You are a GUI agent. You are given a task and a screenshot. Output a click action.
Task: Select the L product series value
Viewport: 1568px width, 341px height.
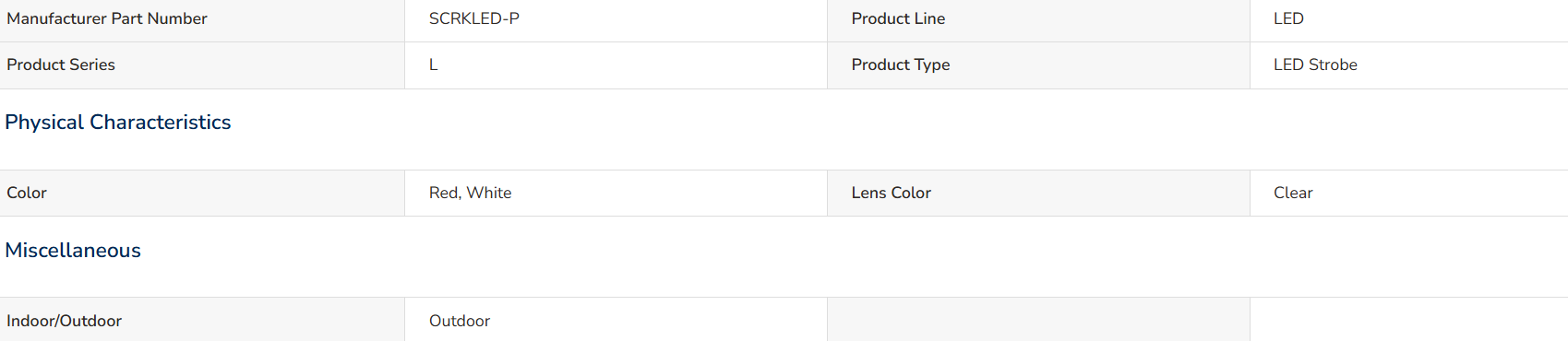(433, 65)
